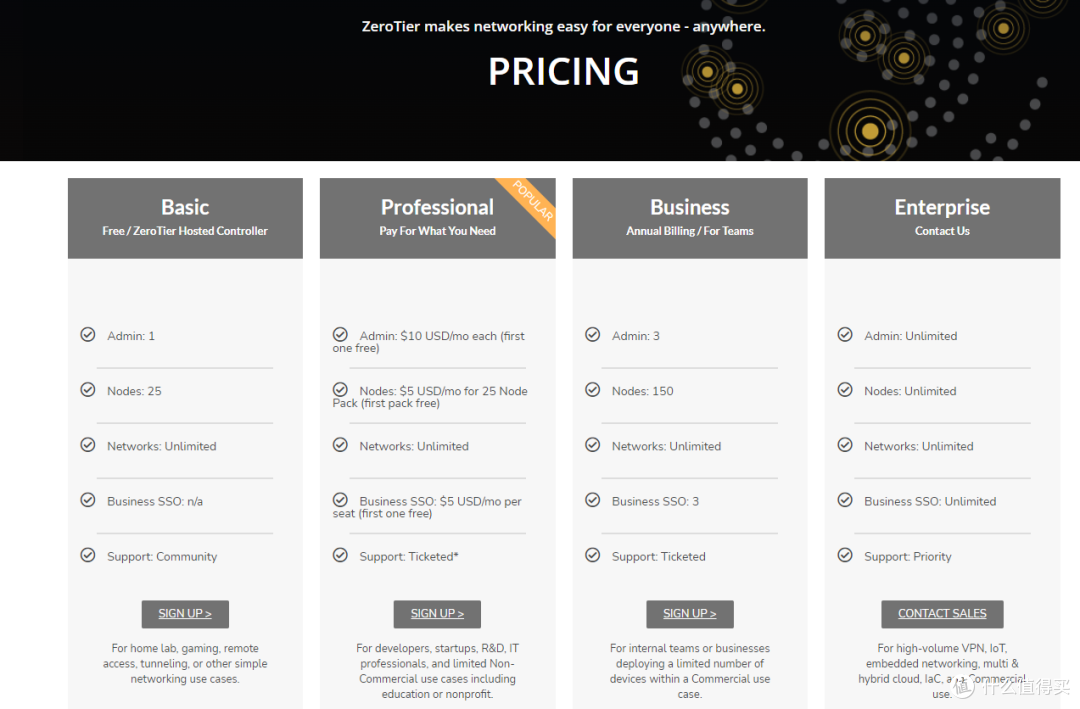Click check icon beside Business SSO: n/a

click(88, 500)
